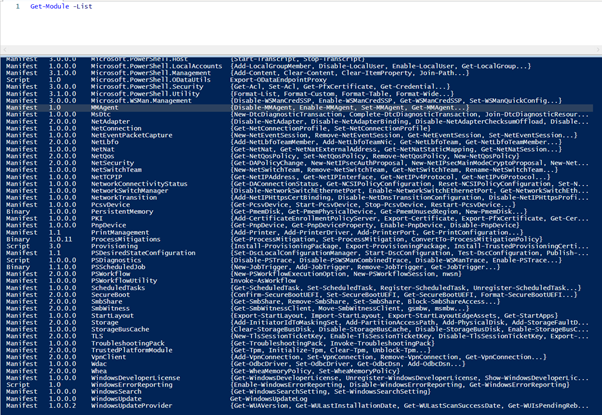The height and width of the screenshot is (415, 602).
Task: Select the Microsoft.WSMan.Management module name
Action: (x=141, y=101)
